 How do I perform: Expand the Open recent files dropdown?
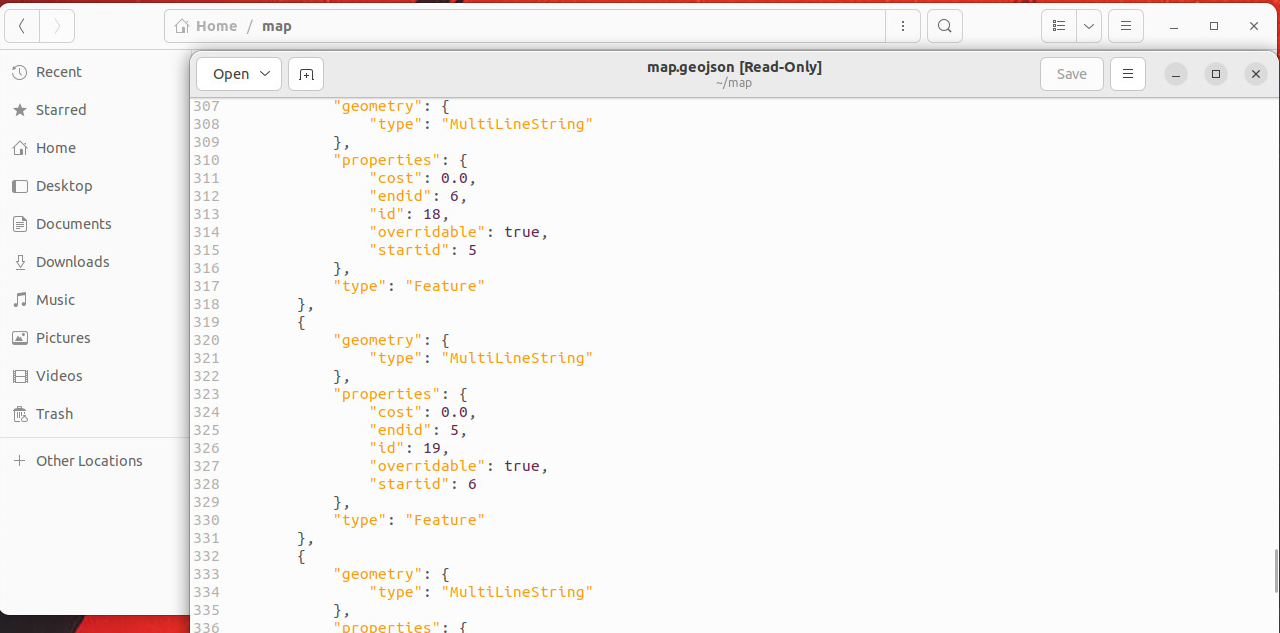tap(265, 74)
